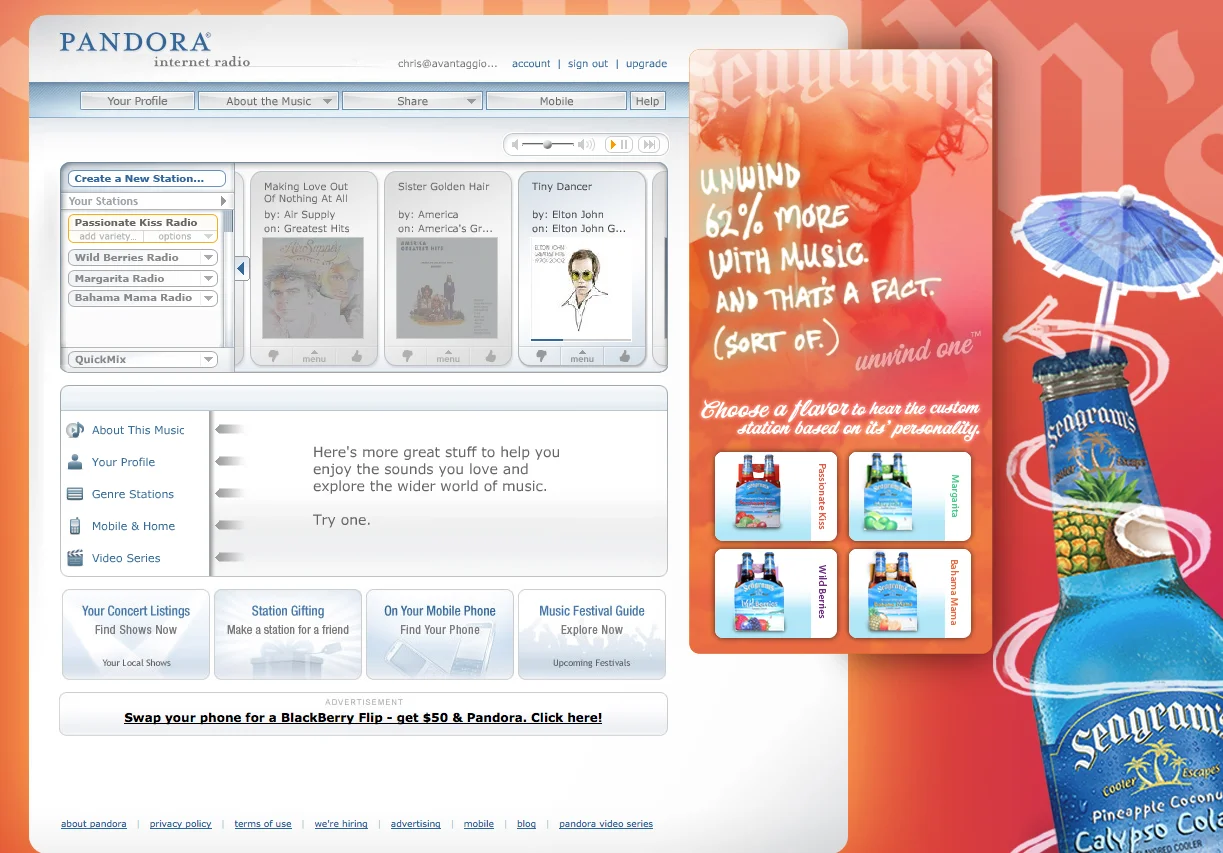
Task: Thumbs down Making Love Out Of Nothing
Action: pyautogui.click(x=273, y=356)
